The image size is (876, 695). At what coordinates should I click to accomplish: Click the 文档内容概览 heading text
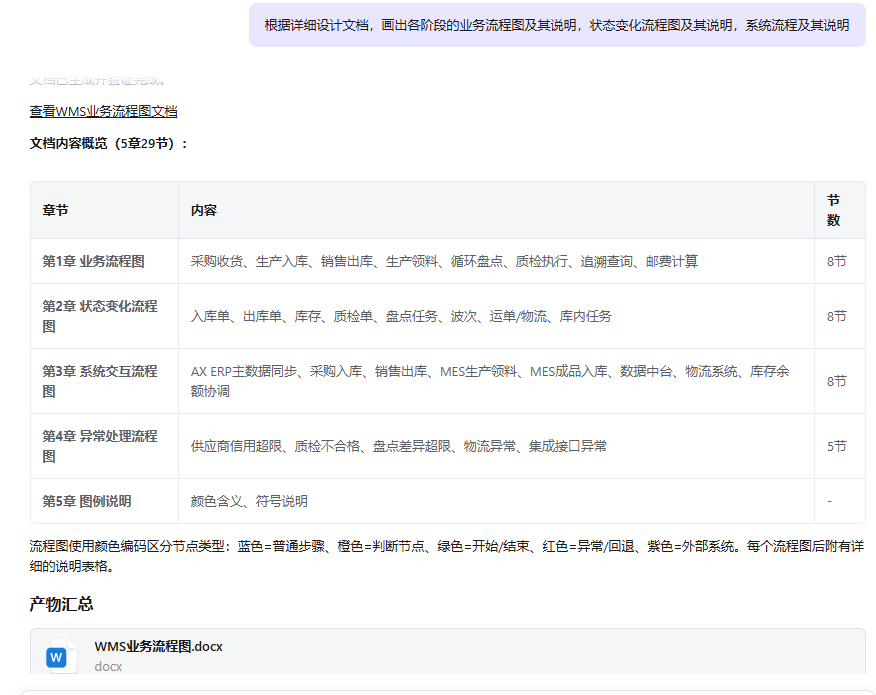point(108,143)
